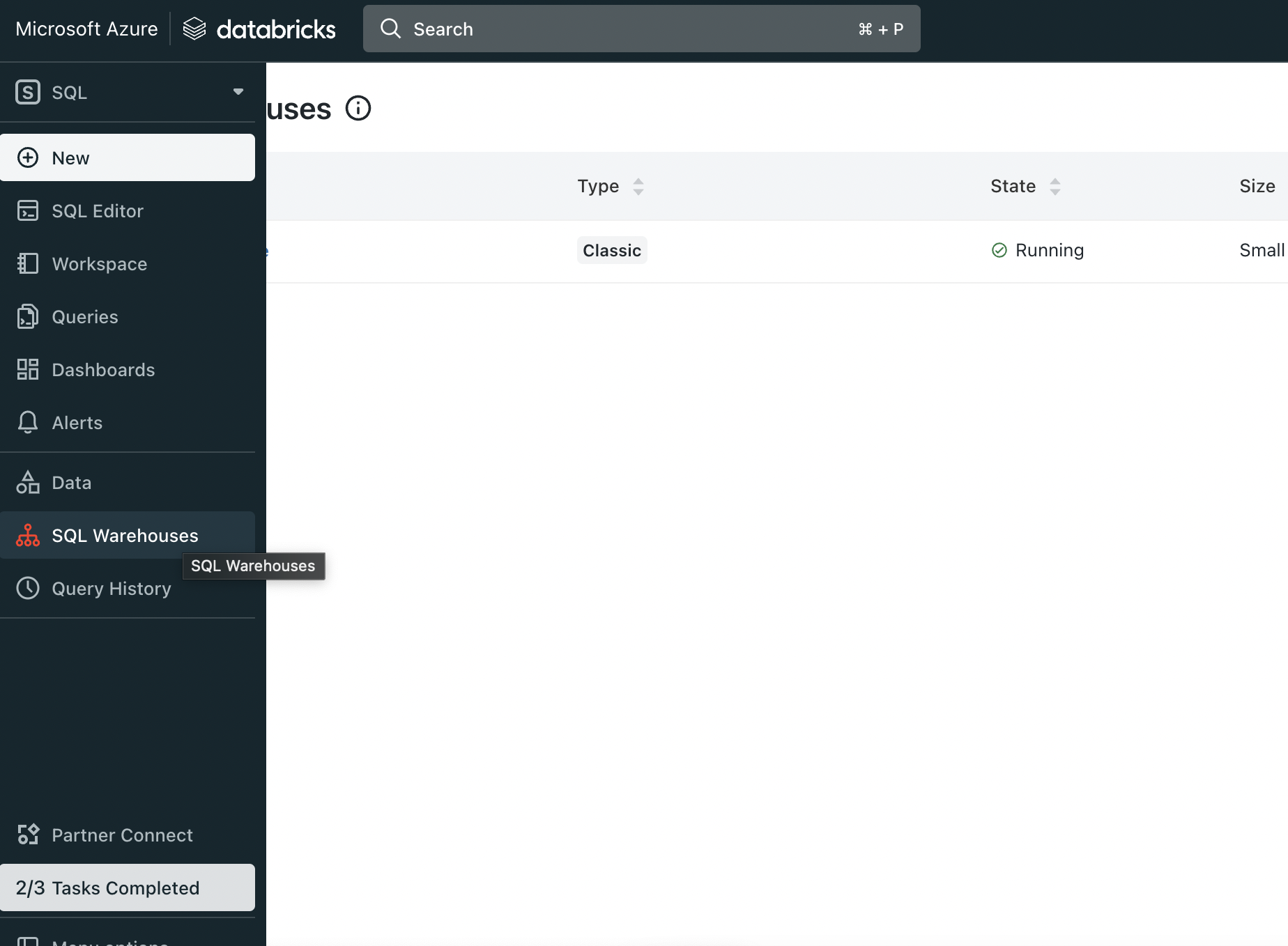Image resolution: width=1288 pixels, height=946 pixels.
Task: Sort warehouses by State column
Action: pos(1055,186)
